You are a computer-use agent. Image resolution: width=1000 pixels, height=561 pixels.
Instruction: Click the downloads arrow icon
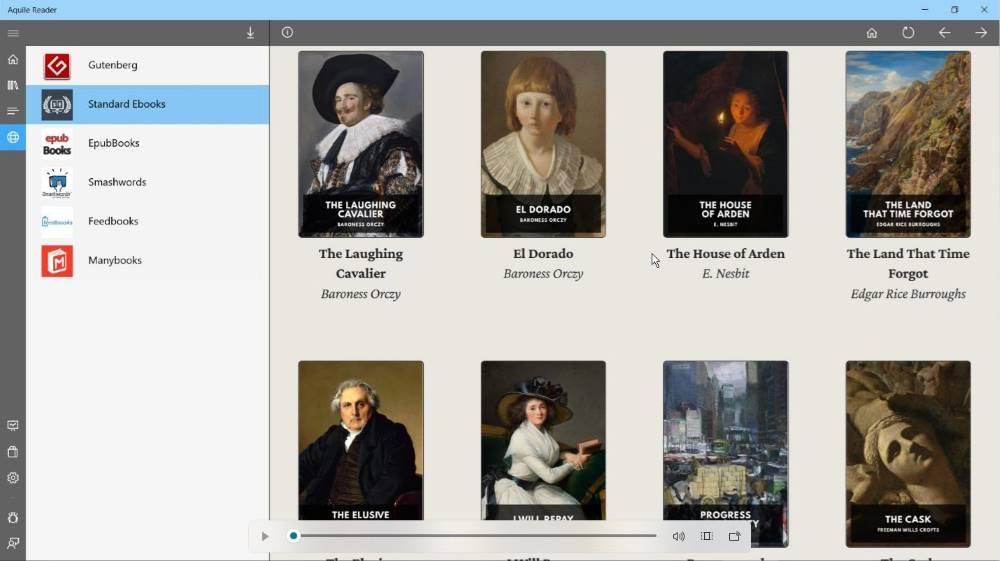(250, 33)
